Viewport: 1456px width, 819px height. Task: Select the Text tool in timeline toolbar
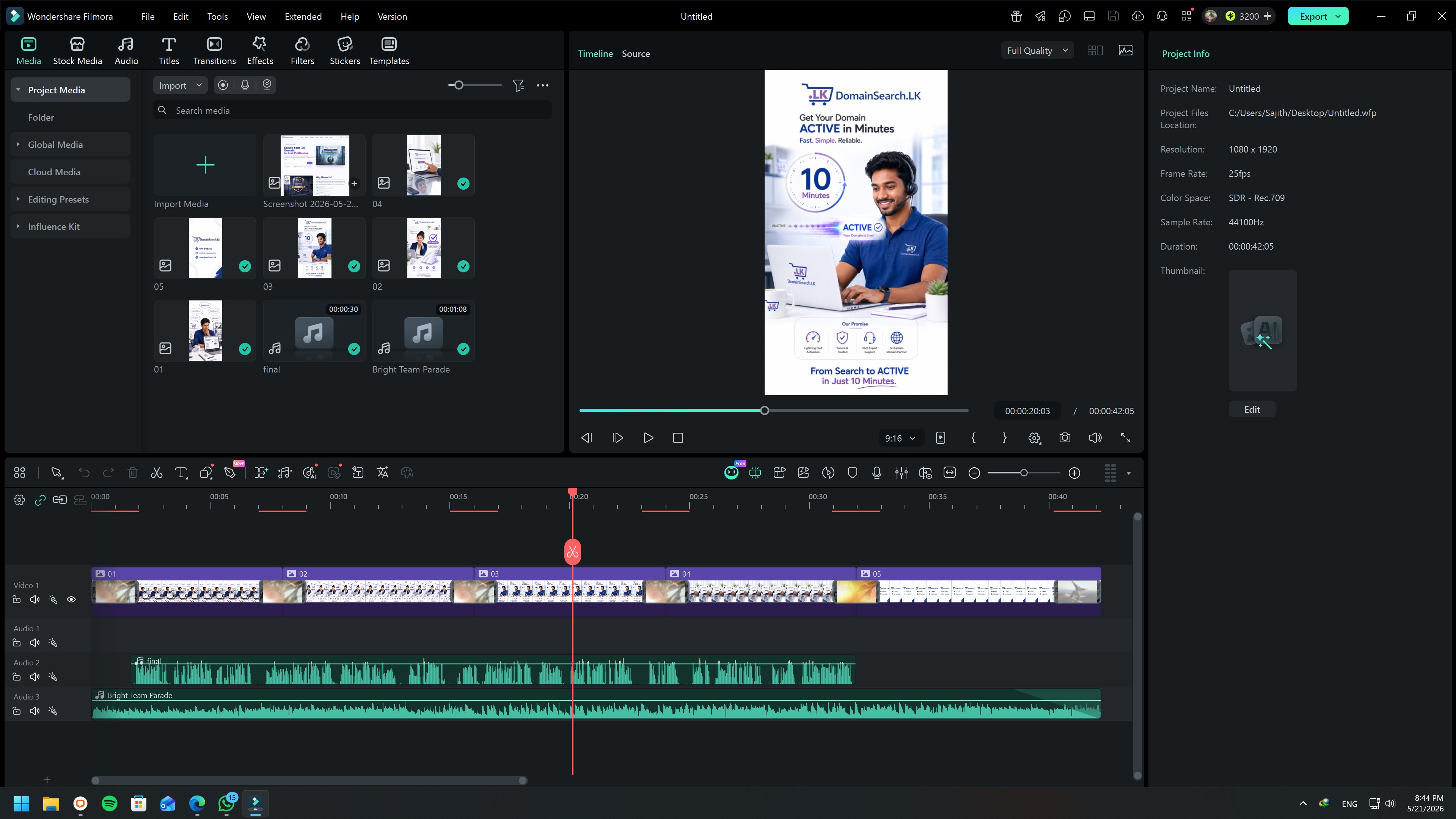click(x=181, y=473)
